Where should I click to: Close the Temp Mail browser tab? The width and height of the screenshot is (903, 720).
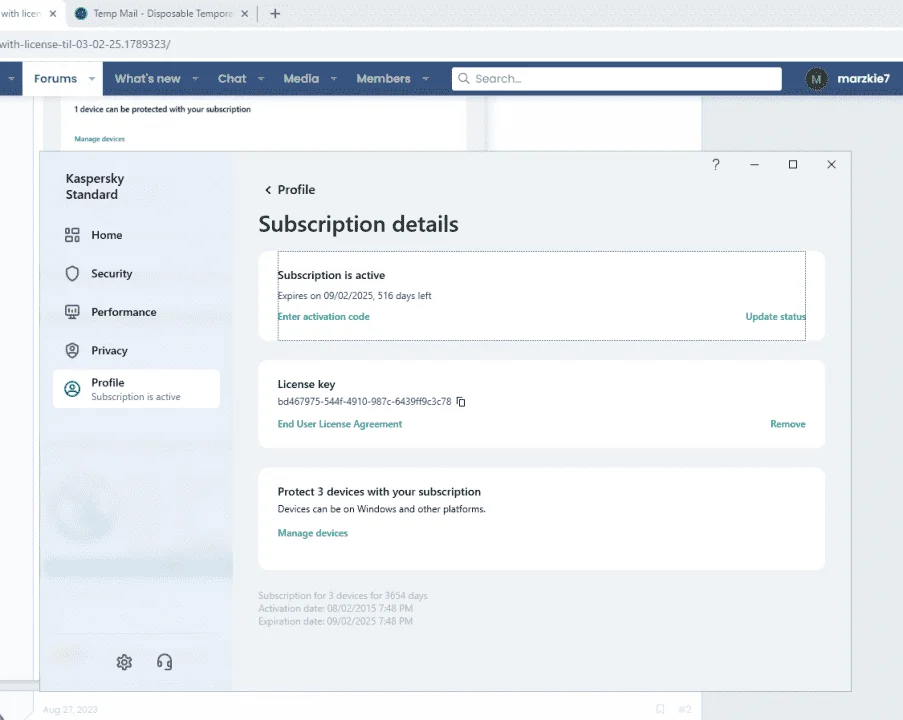[x=245, y=13]
